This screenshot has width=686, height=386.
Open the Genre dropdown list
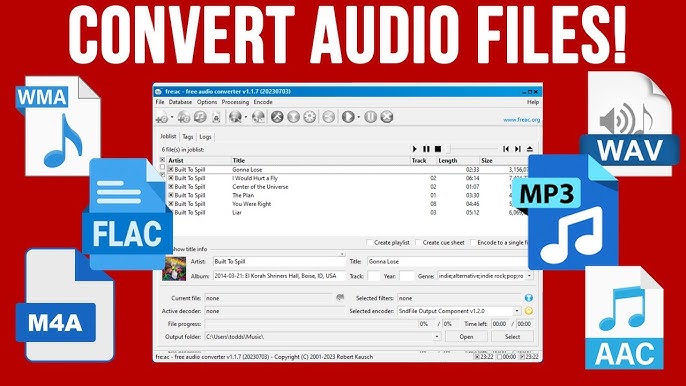click(x=529, y=276)
